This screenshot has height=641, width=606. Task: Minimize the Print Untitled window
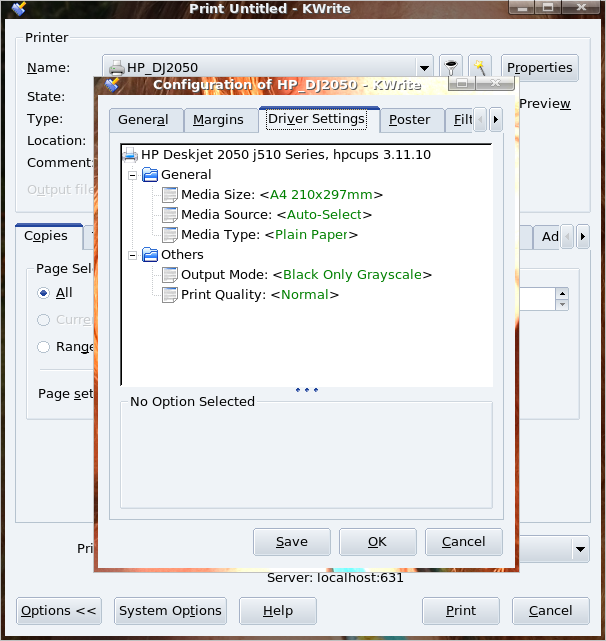pos(522,7)
